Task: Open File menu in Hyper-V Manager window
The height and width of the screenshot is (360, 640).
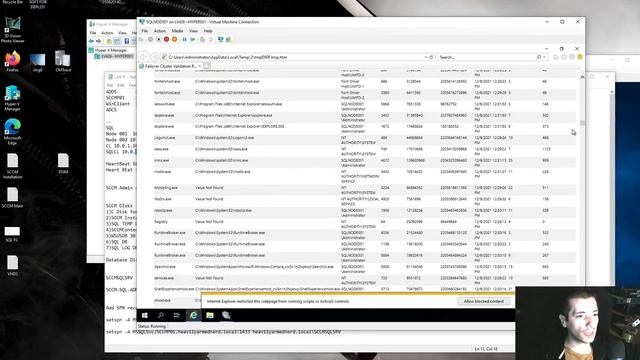Action: point(93,33)
